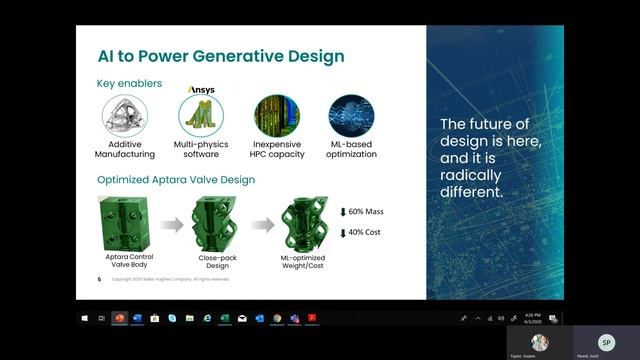Screen dimensions: 640x360
Task: Switch to Microsoft Teams in the taskbar
Action: coord(295,318)
